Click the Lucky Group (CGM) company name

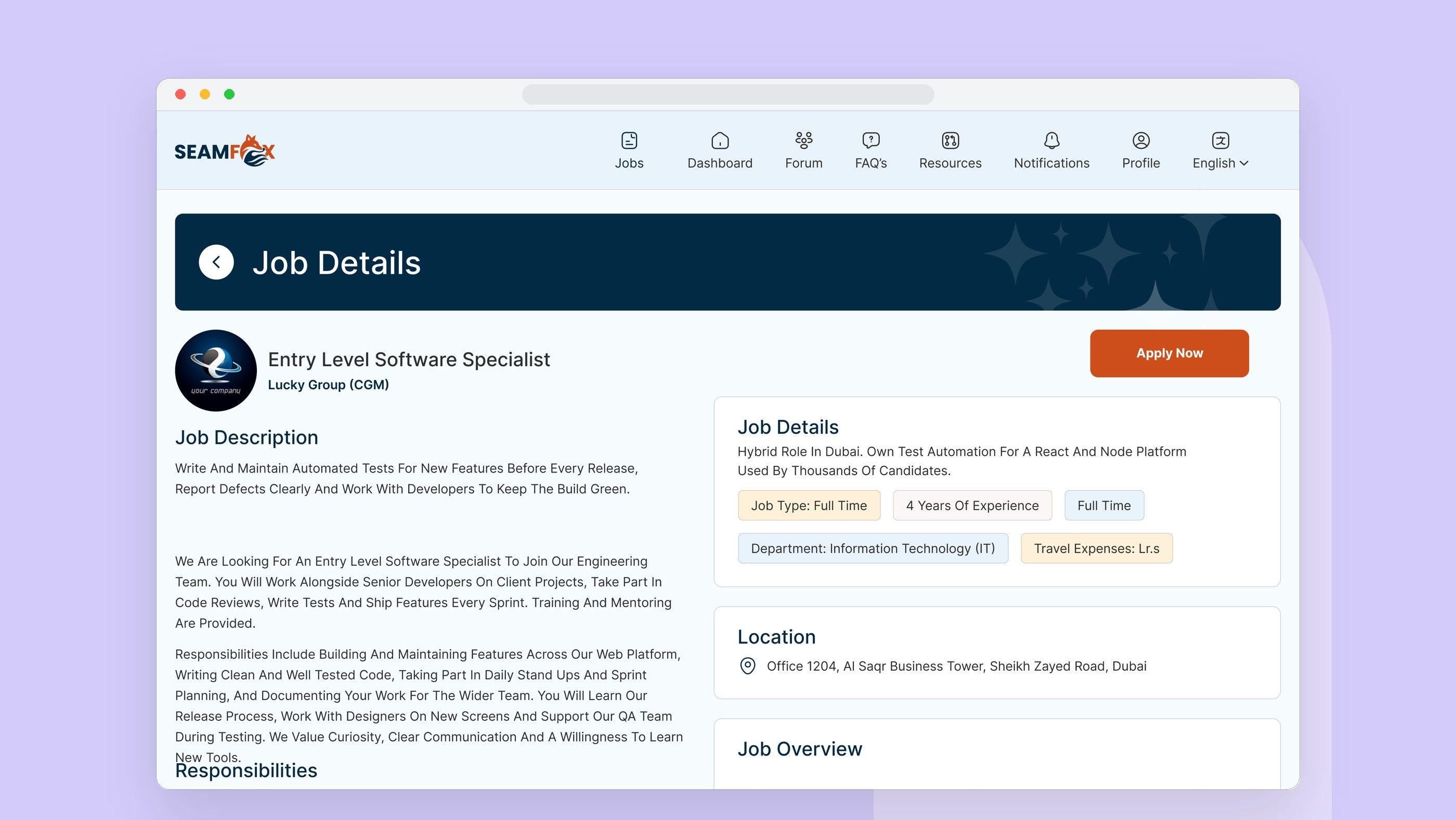click(x=328, y=385)
